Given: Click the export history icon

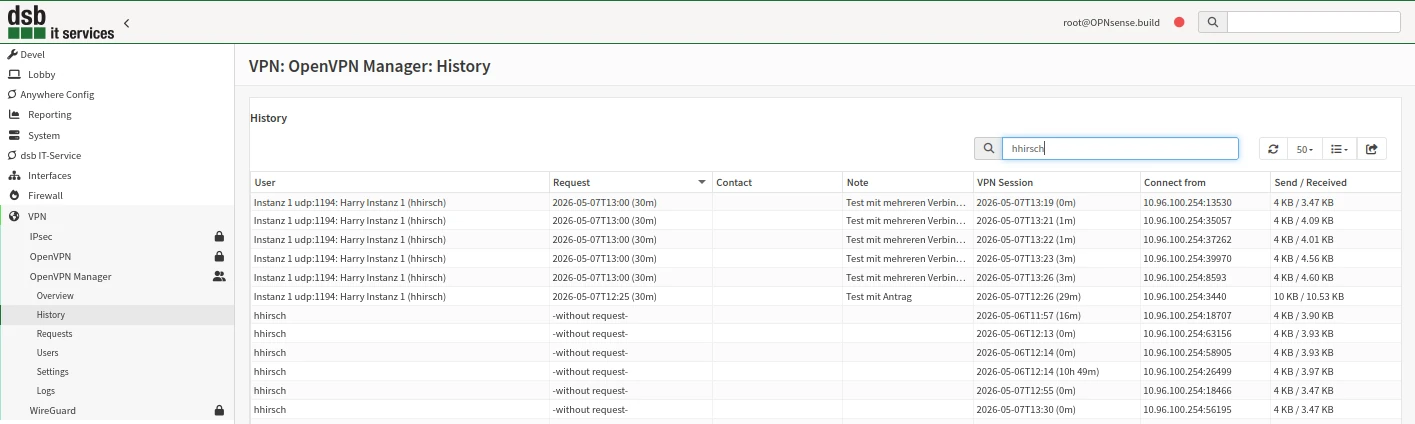Looking at the screenshot, I should (x=1371, y=149).
